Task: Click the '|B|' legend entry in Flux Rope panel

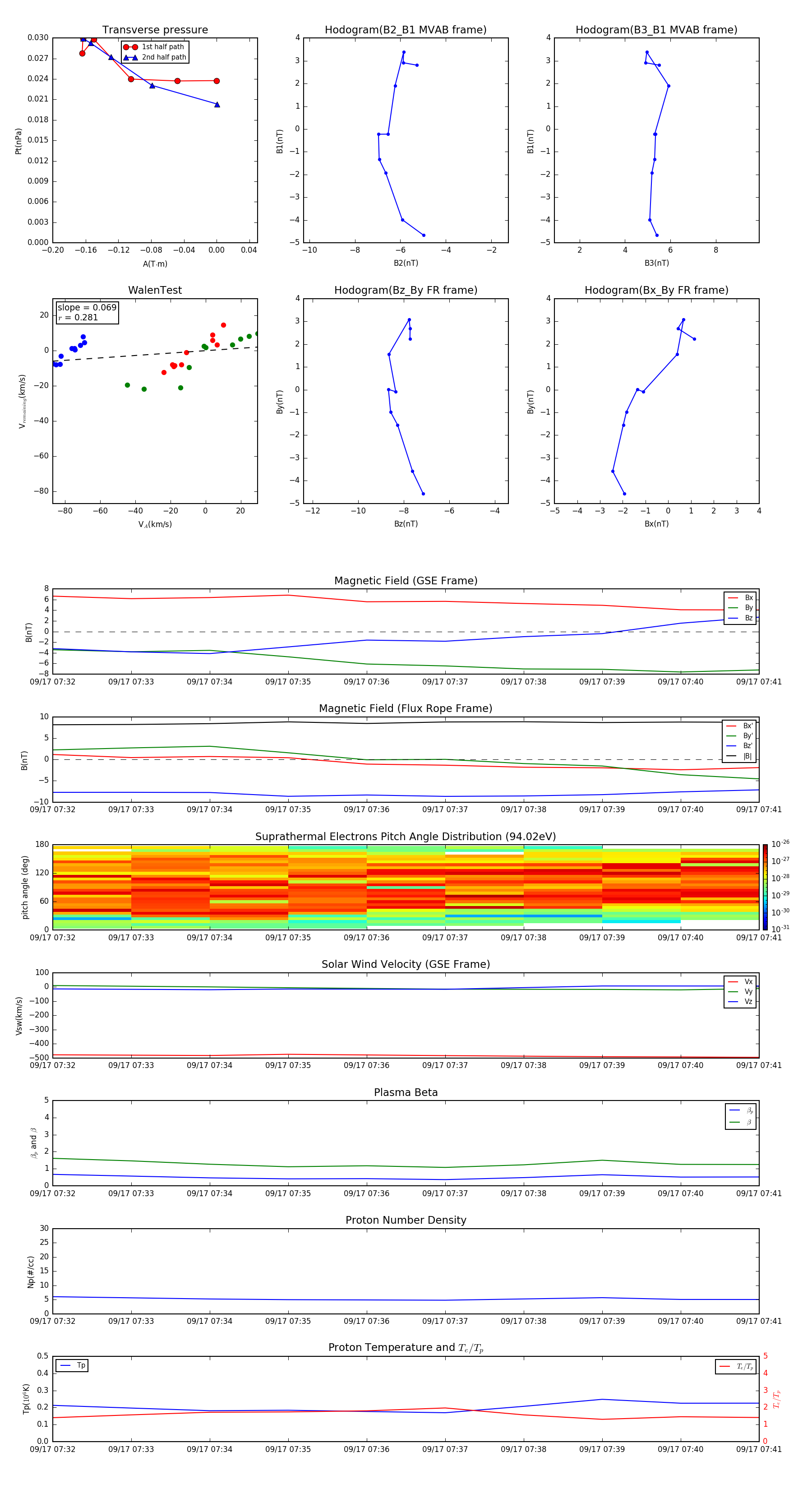Action: coord(739,756)
